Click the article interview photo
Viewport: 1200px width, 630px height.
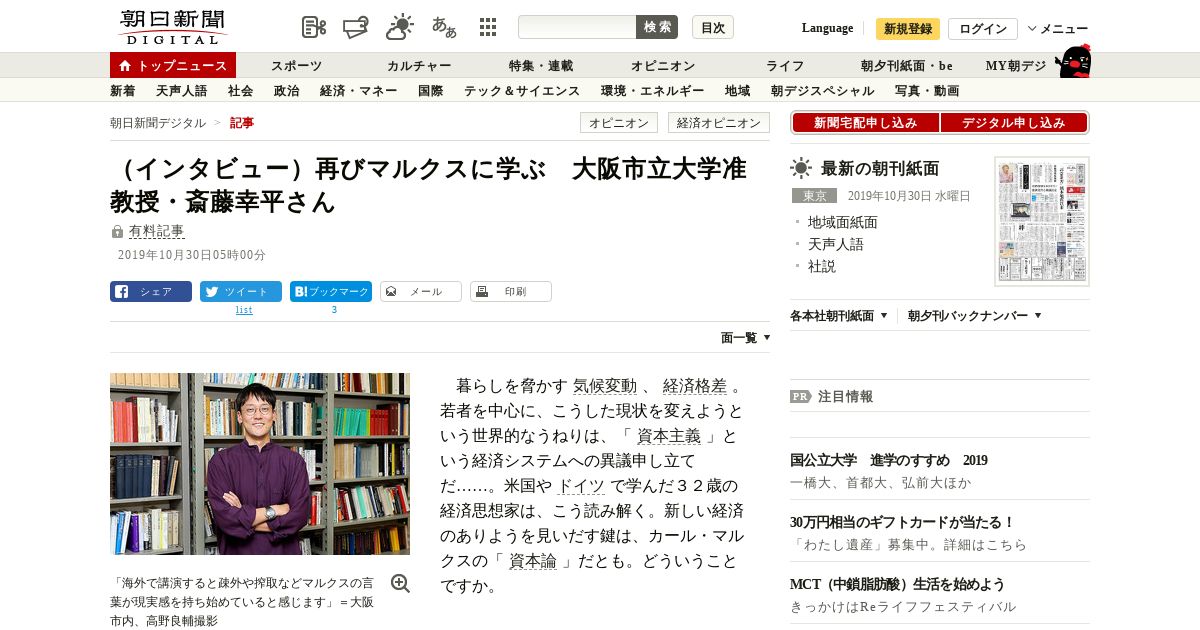(260, 464)
